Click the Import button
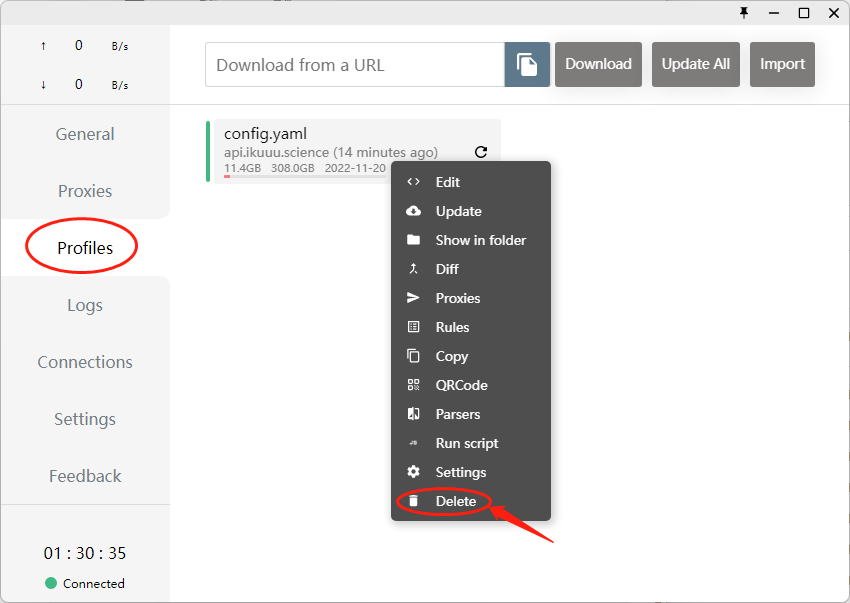 pos(782,65)
